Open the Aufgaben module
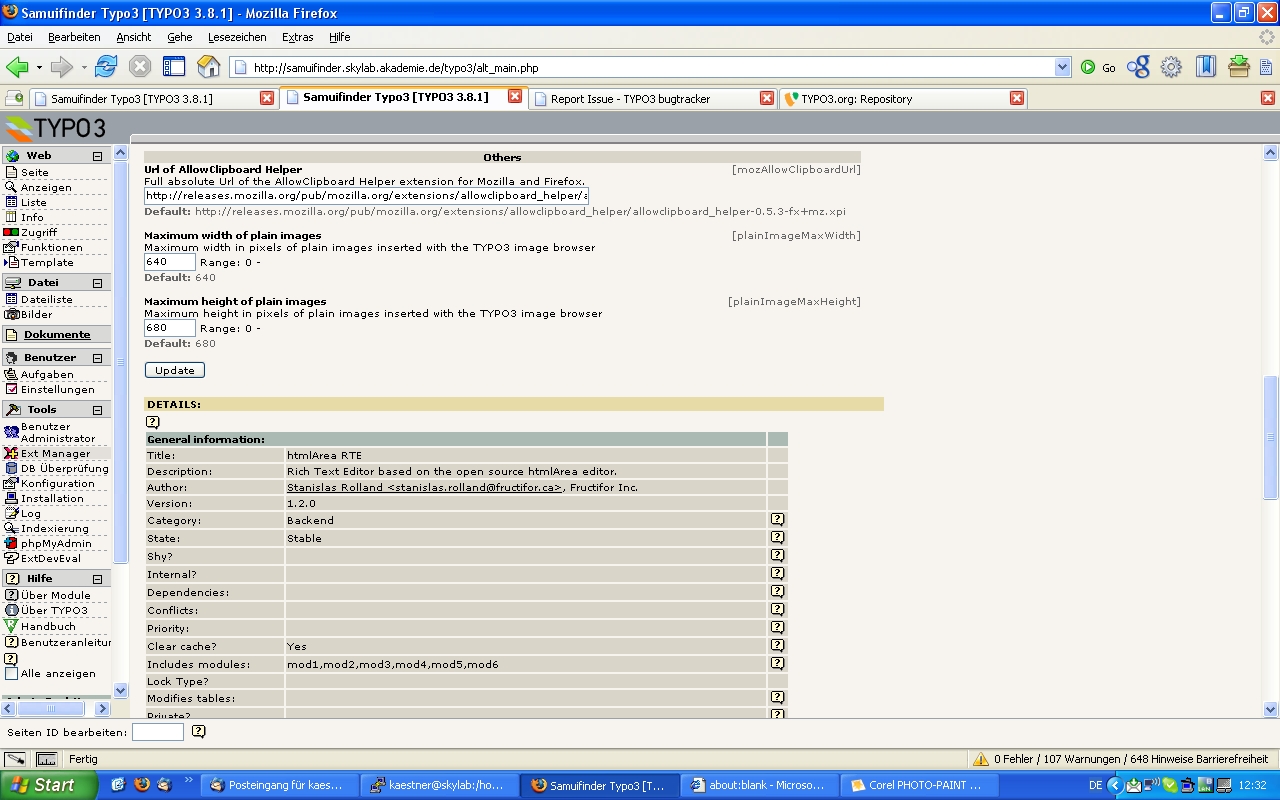 point(47,374)
